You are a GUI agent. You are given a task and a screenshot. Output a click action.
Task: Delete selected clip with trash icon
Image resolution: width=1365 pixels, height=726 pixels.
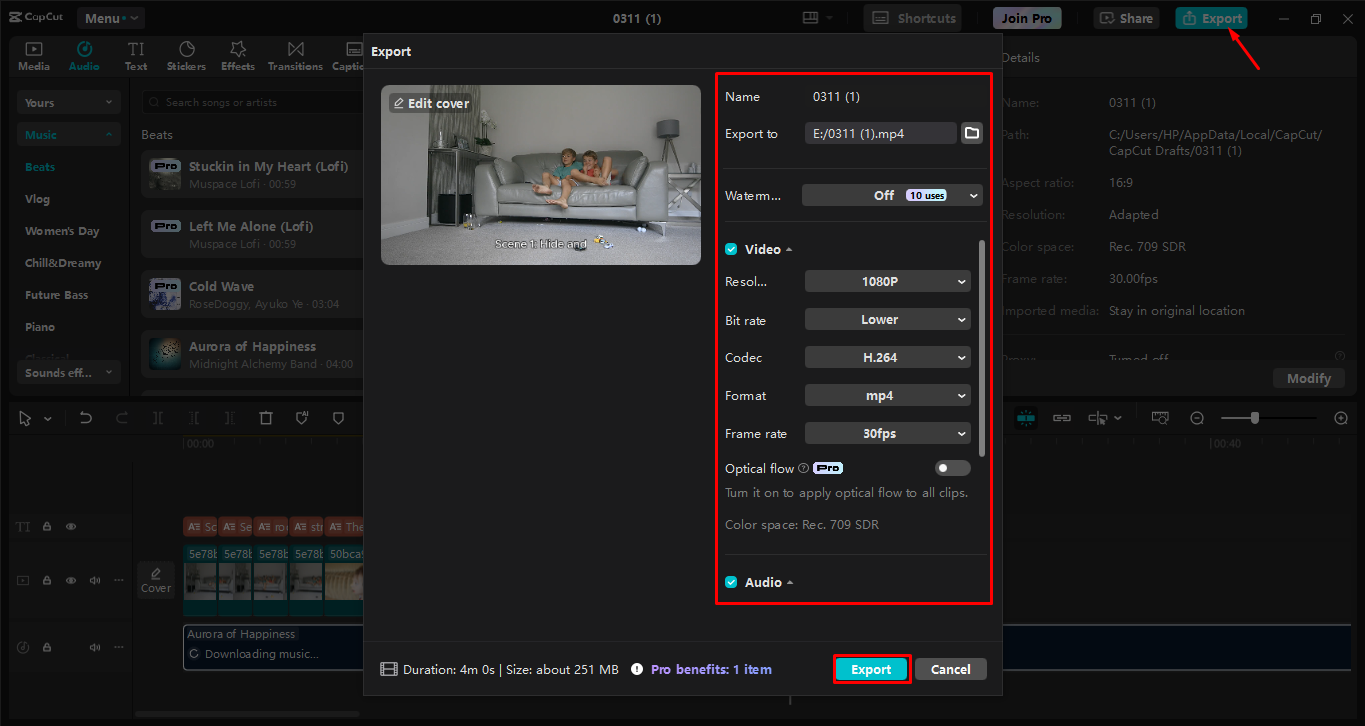coord(266,418)
